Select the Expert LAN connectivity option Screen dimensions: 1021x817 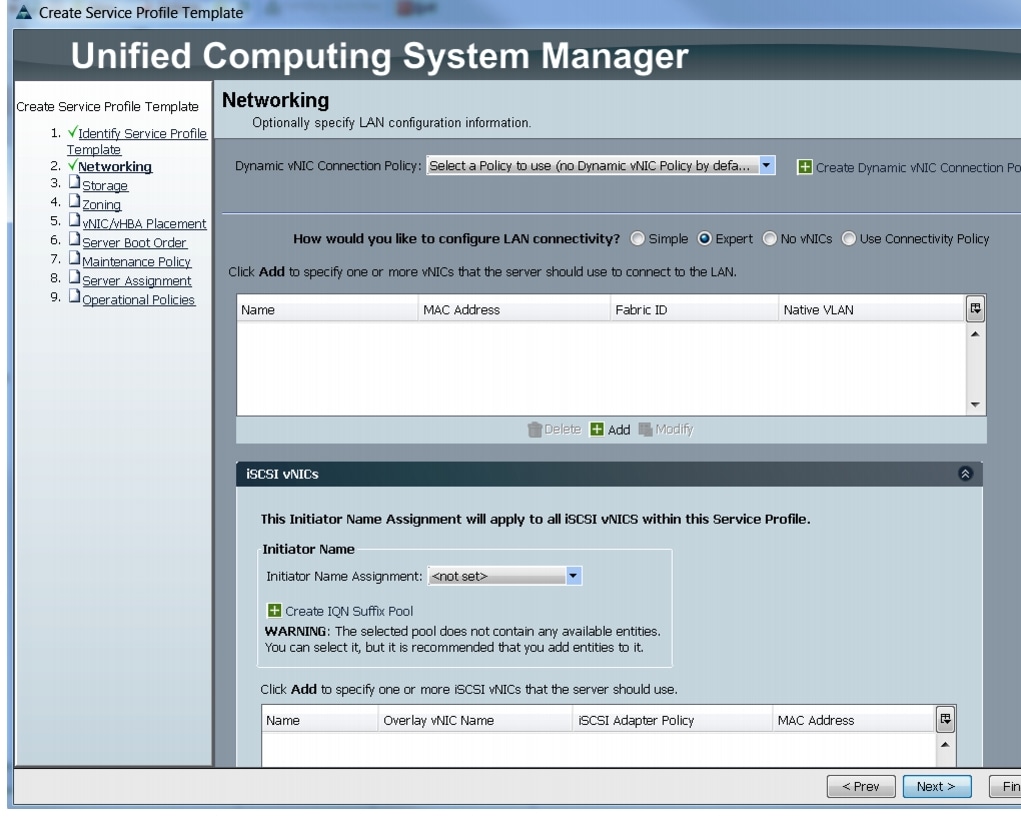tap(705, 239)
